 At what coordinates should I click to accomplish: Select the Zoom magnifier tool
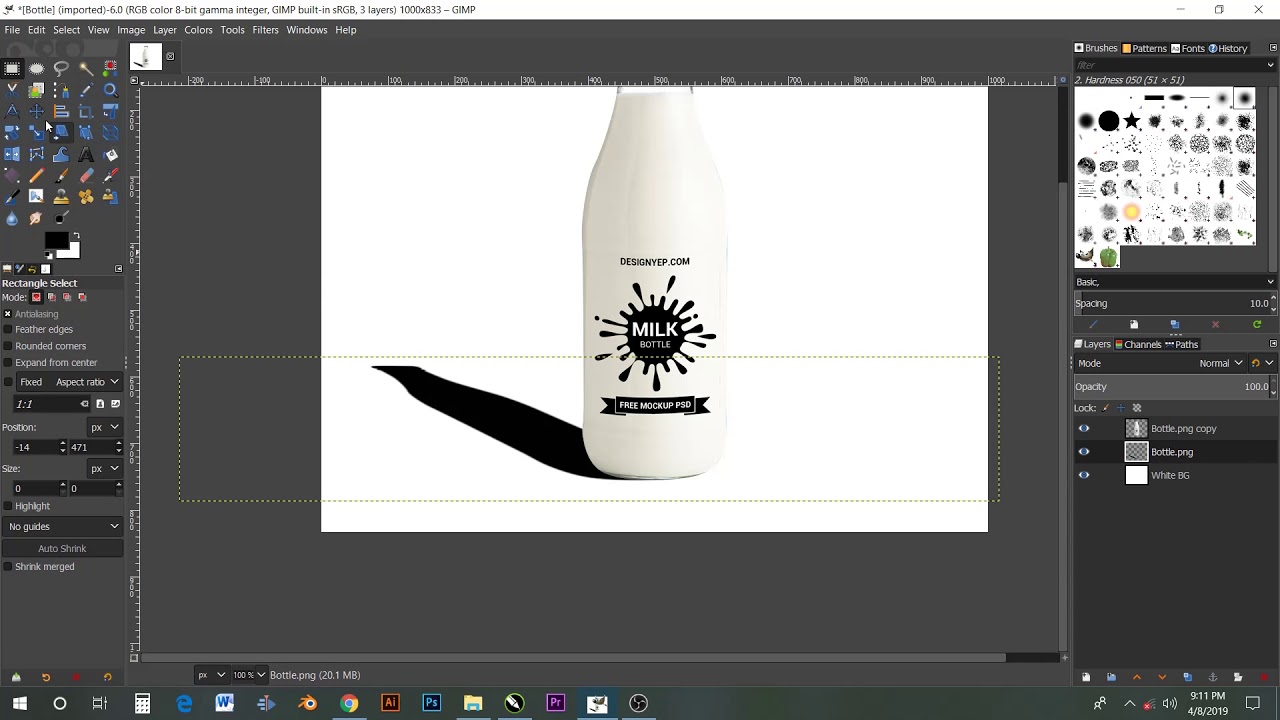110,90
